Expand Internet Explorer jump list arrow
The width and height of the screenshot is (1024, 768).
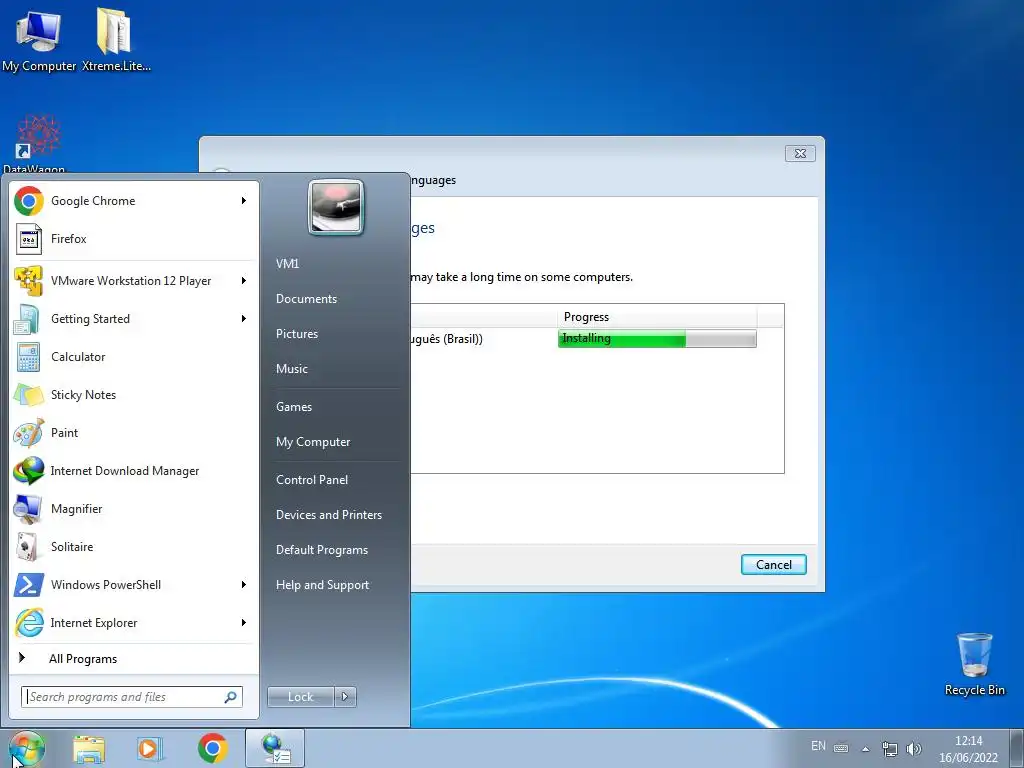click(244, 622)
